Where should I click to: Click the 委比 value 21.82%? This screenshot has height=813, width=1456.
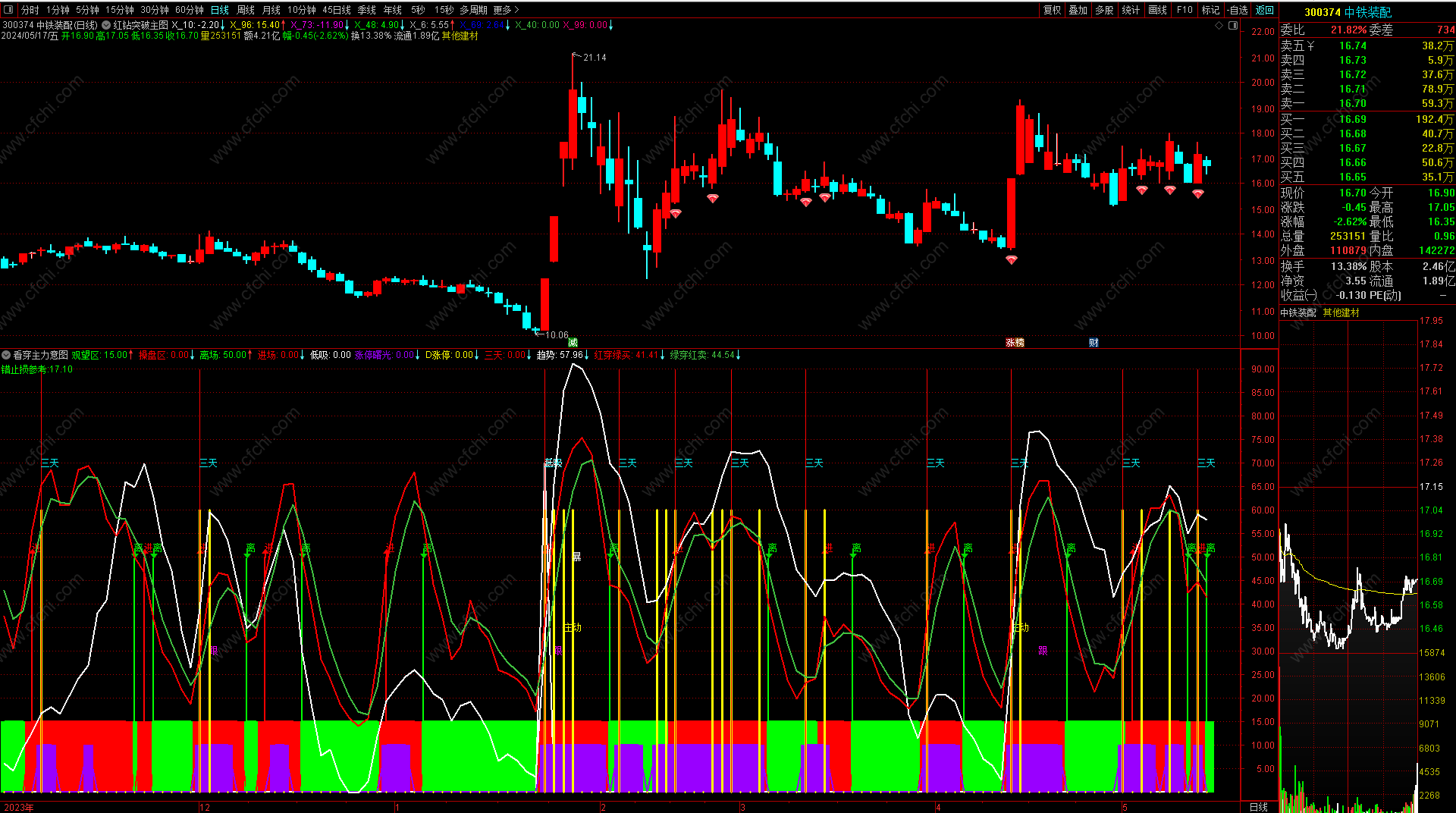[x=1348, y=30]
